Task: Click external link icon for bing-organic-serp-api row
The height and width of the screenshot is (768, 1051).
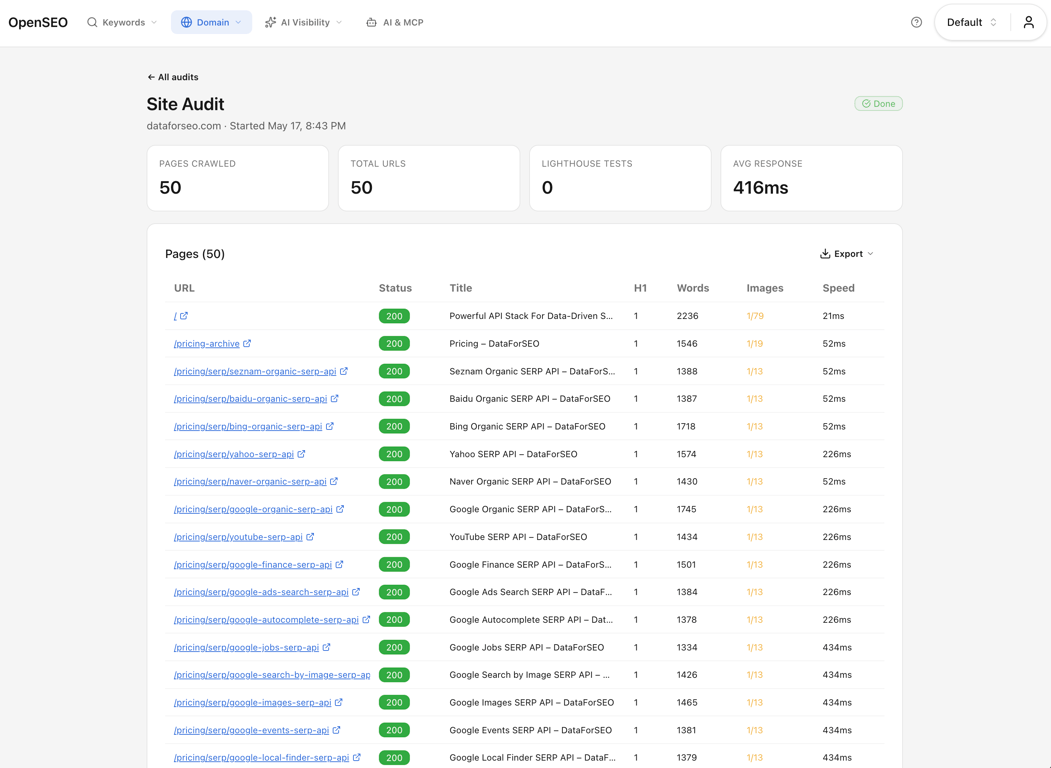Action: point(330,426)
